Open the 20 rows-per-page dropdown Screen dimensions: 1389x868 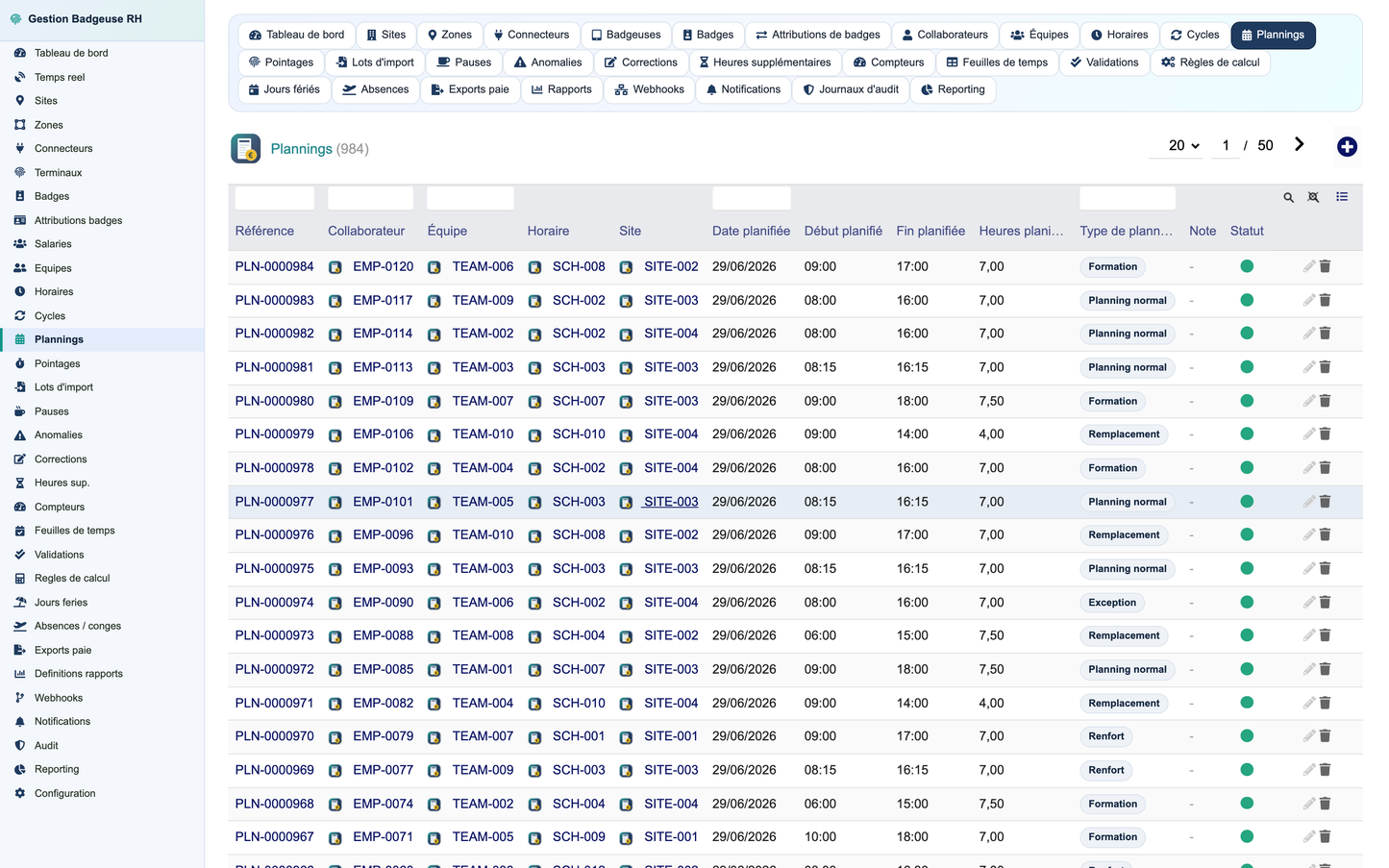click(x=1183, y=145)
